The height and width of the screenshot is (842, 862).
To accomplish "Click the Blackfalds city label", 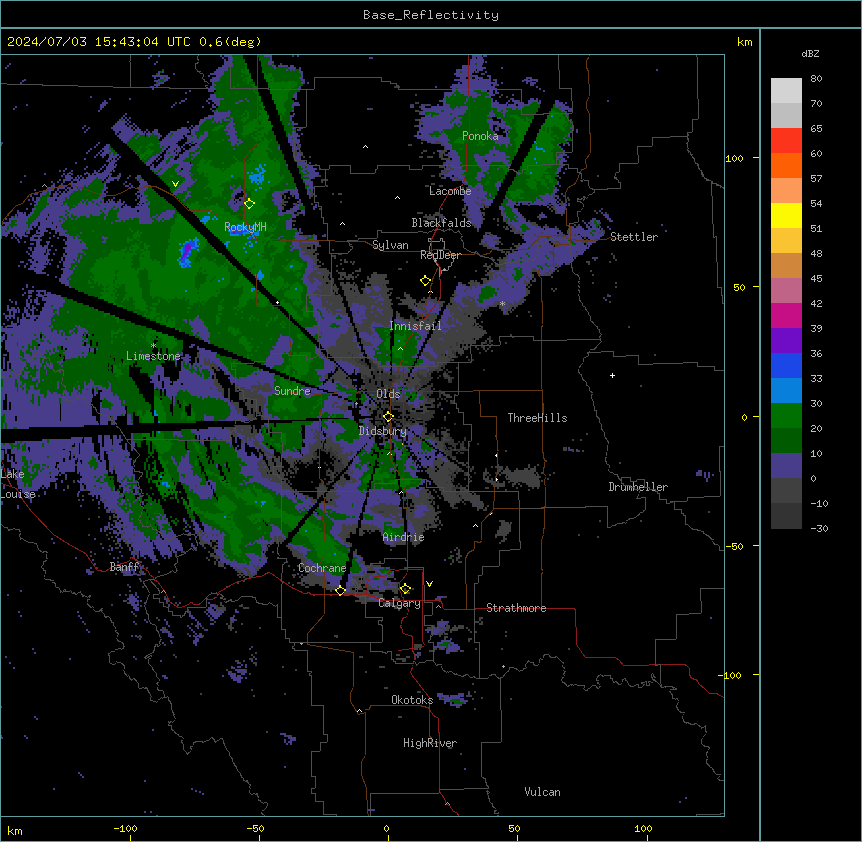I will [x=441, y=223].
